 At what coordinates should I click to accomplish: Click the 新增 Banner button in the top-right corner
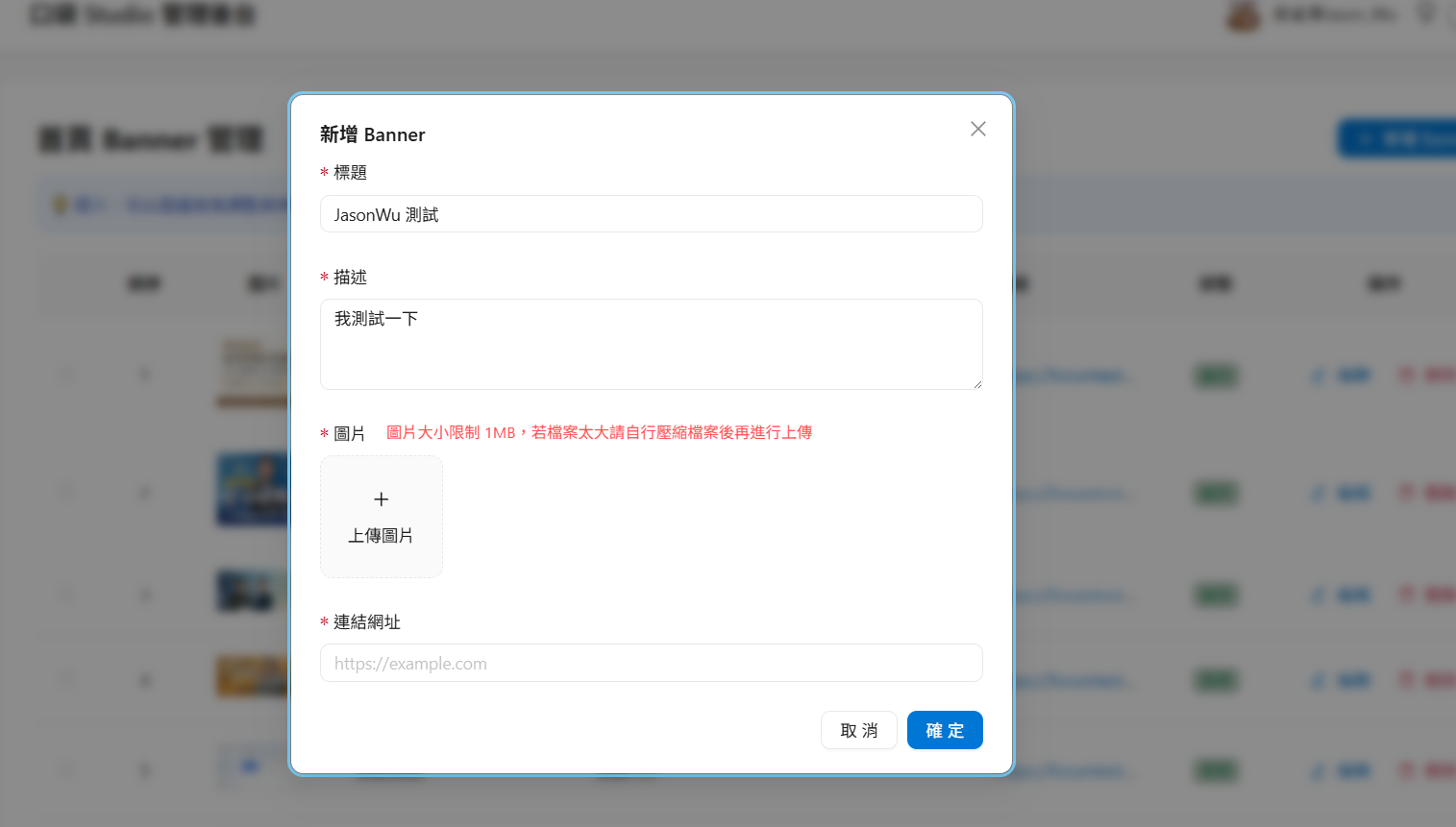(x=1403, y=138)
